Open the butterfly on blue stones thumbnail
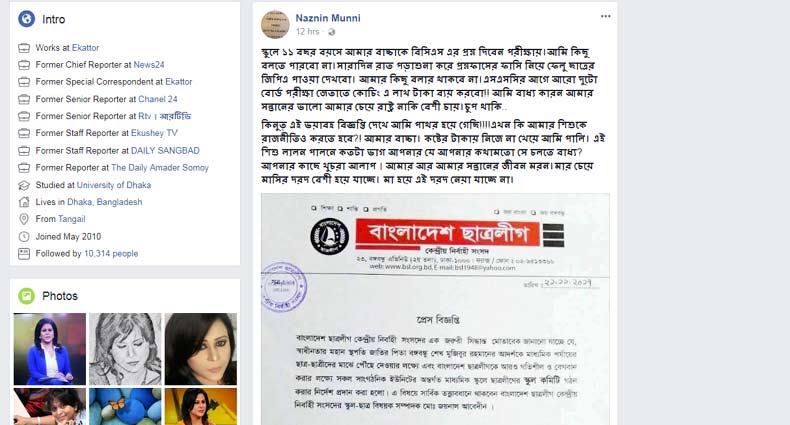 click(x=125, y=406)
